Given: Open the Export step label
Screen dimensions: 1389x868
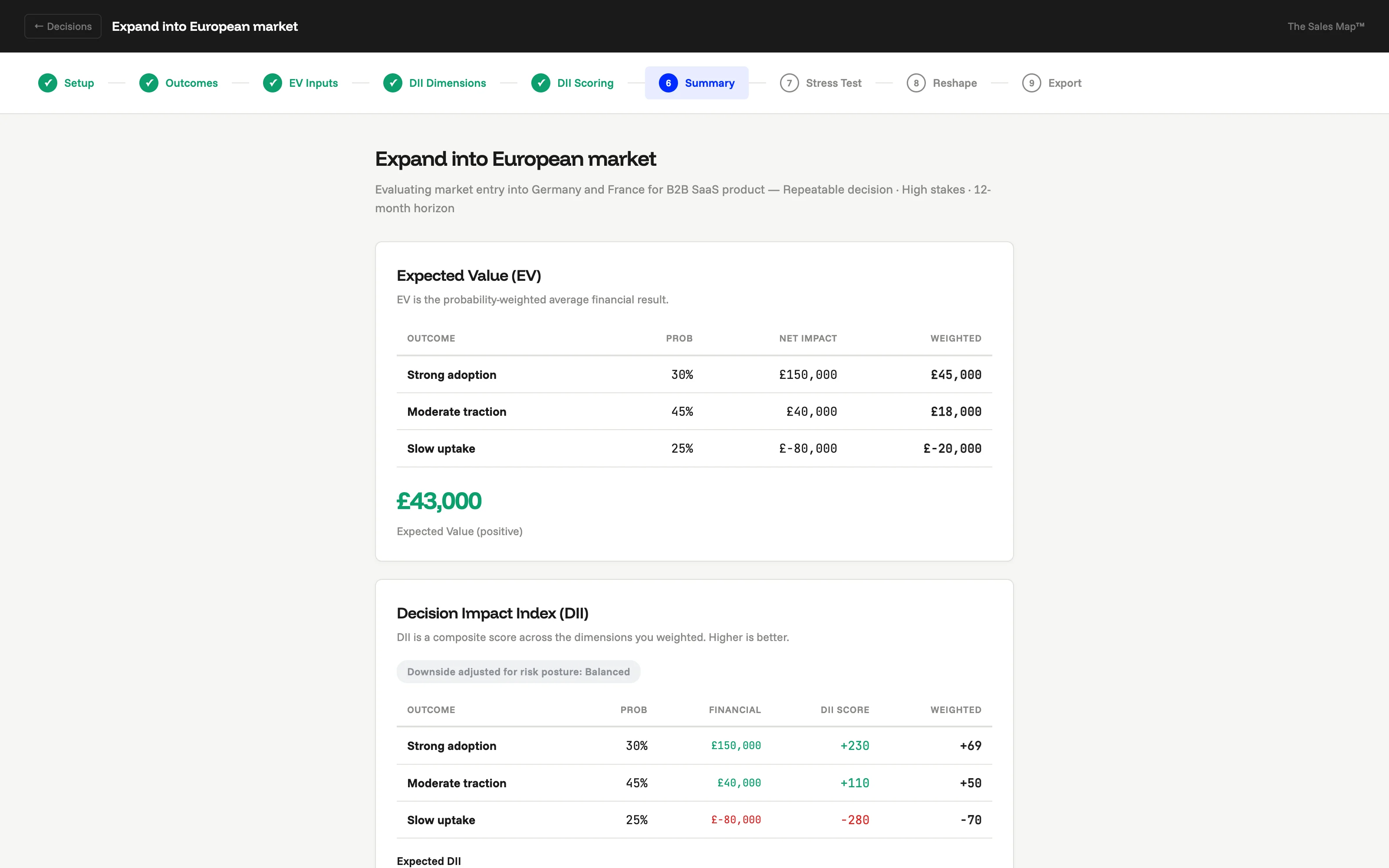Looking at the screenshot, I should coord(1064,82).
